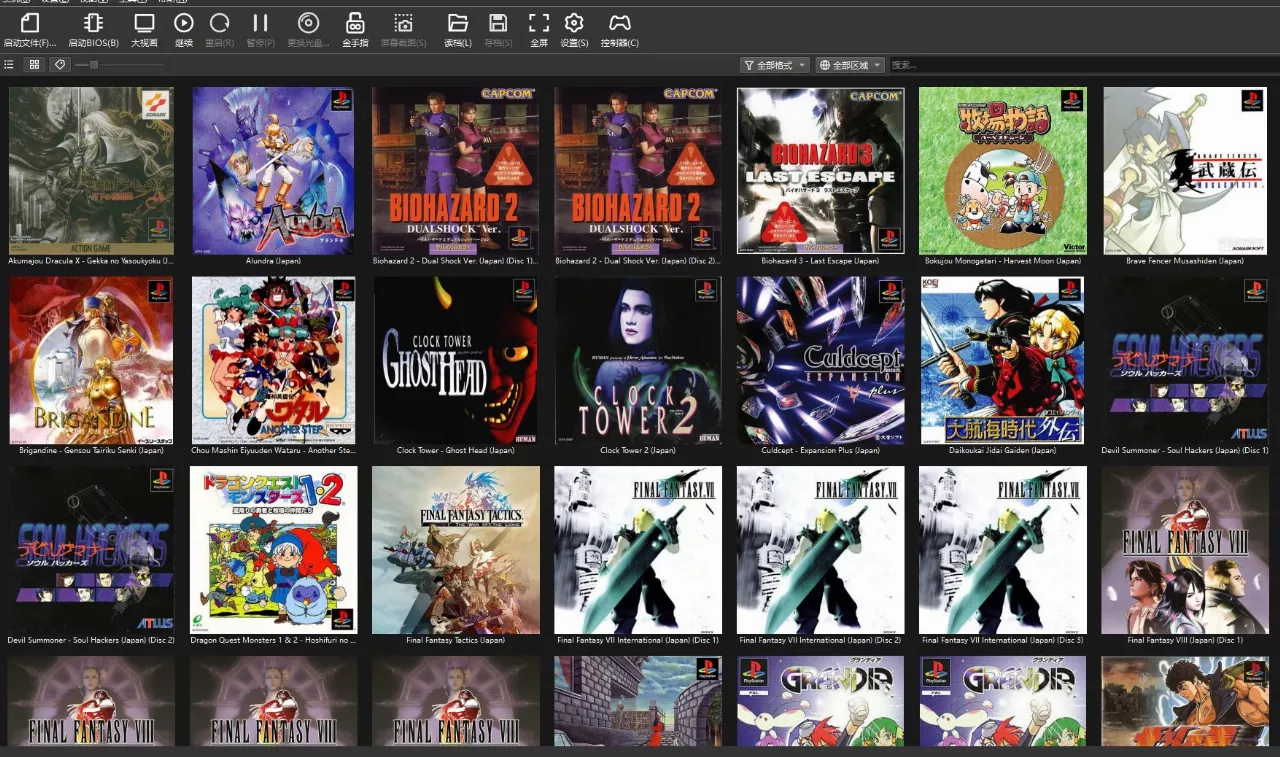This screenshot has height=757, width=1280.
Task: Click the 'Biohazard 2 - Dual Shock Ver. (Japan) (Disc 2)' title
Action: tap(638, 261)
